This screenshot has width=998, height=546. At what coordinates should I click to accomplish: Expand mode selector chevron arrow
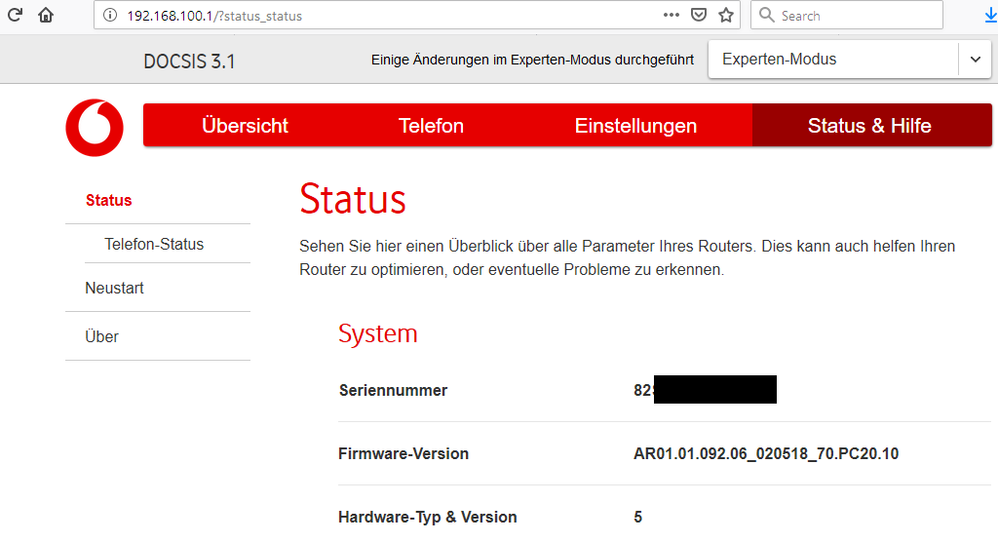pos(975,59)
